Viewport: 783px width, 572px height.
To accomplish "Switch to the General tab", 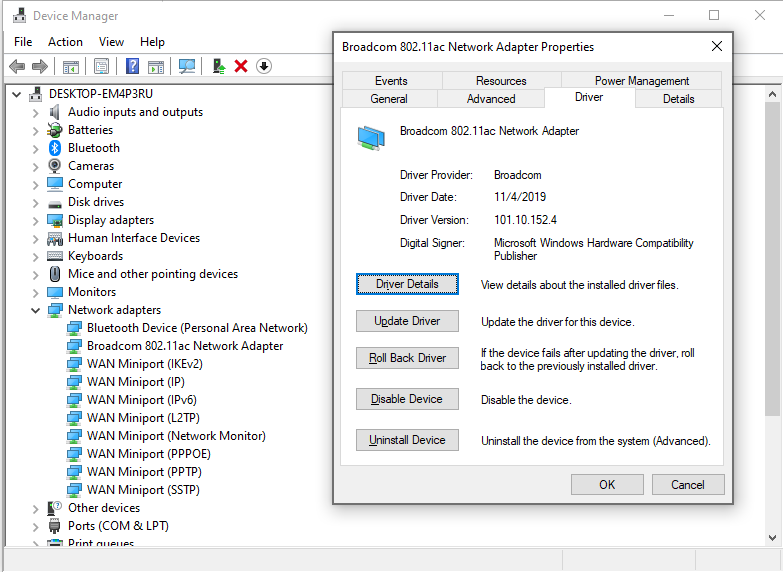I will click(x=389, y=98).
